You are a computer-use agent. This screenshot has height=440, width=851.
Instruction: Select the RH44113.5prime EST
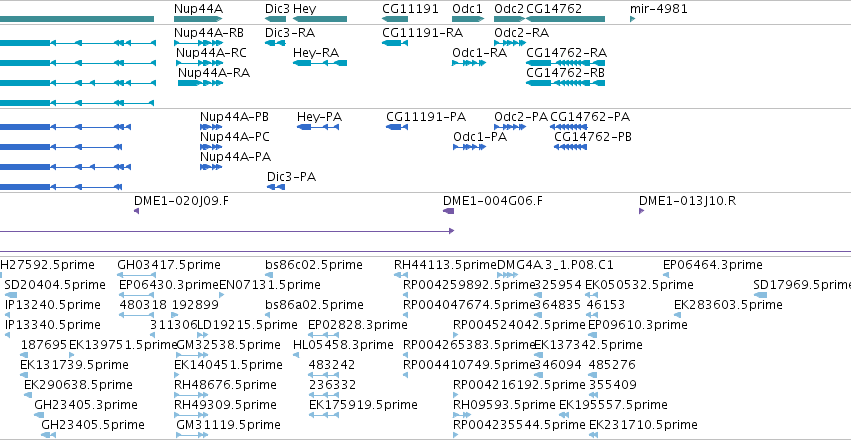[x=401, y=275]
